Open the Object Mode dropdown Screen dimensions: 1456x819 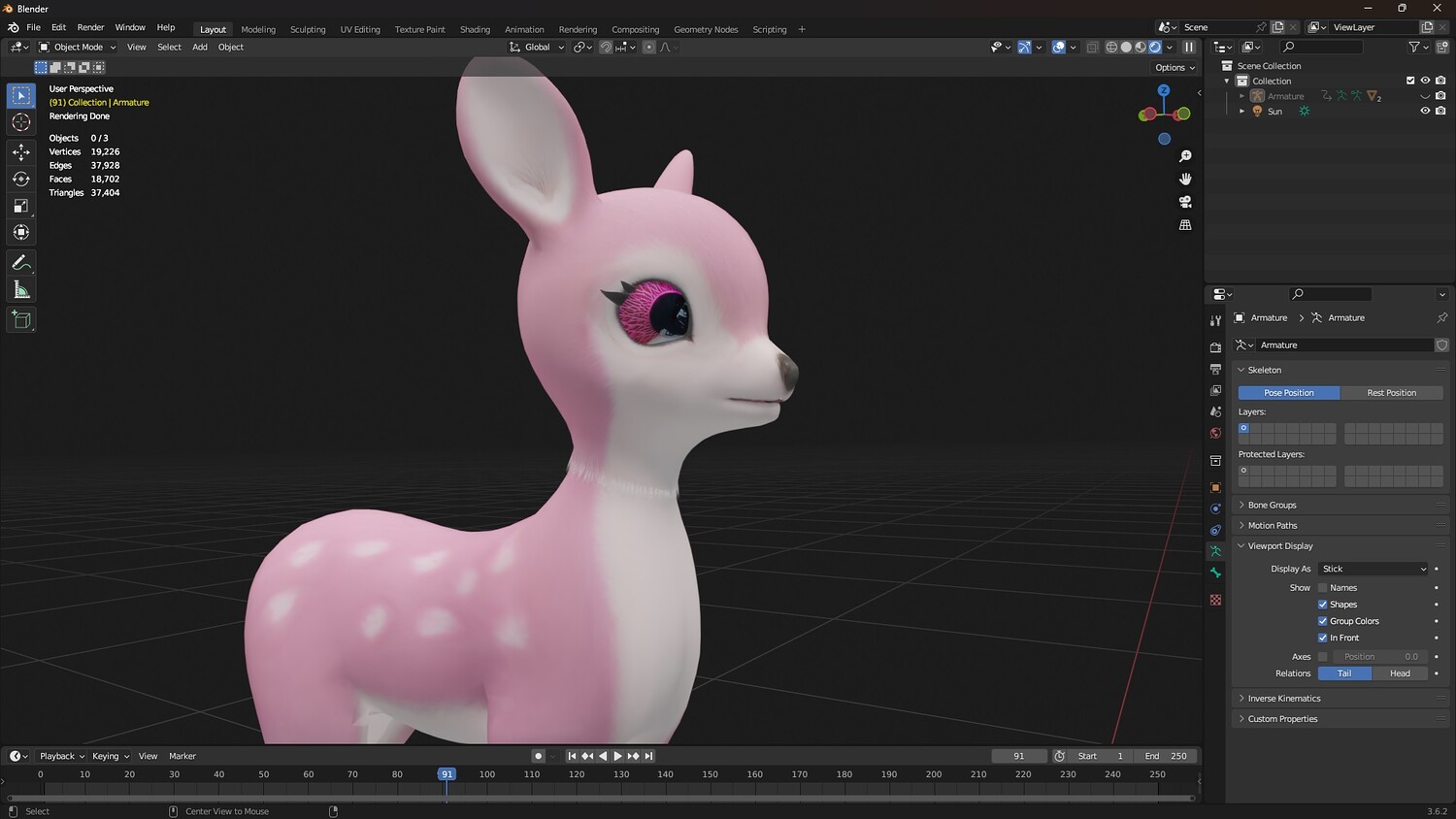click(x=78, y=47)
